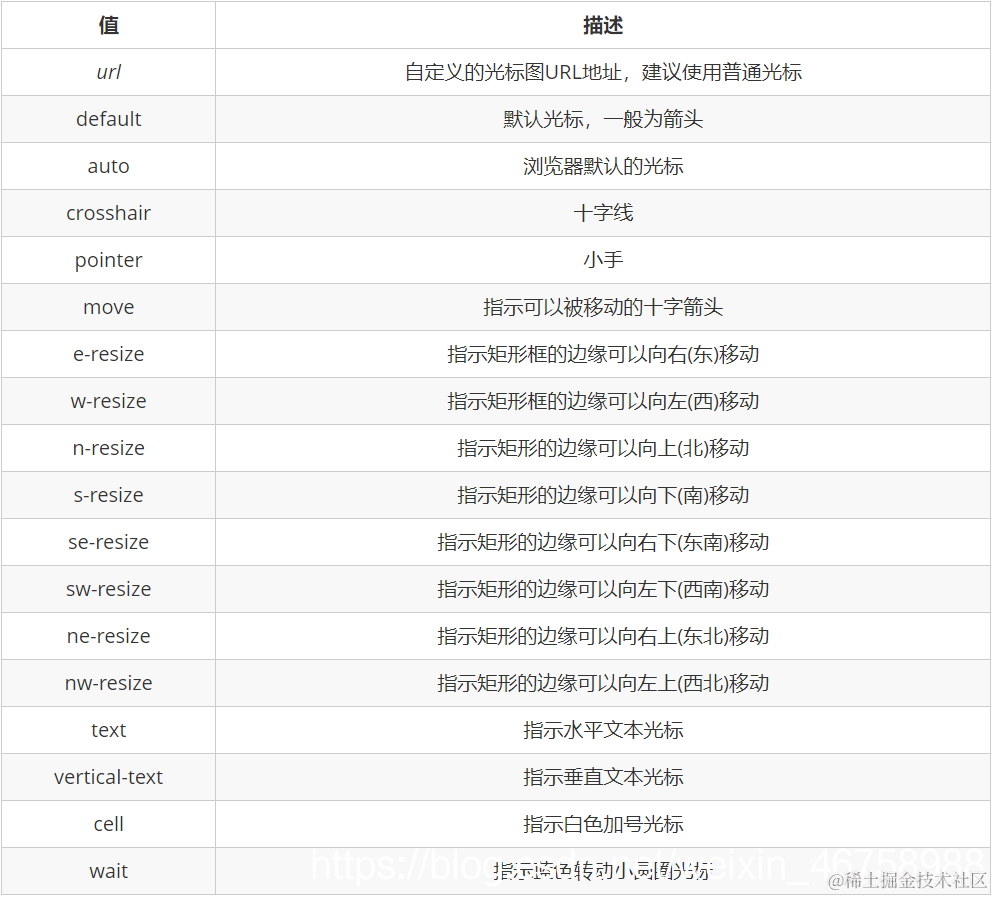The width and height of the screenshot is (994, 897).
Task: Select the 'move' value cell
Action: pos(108,307)
